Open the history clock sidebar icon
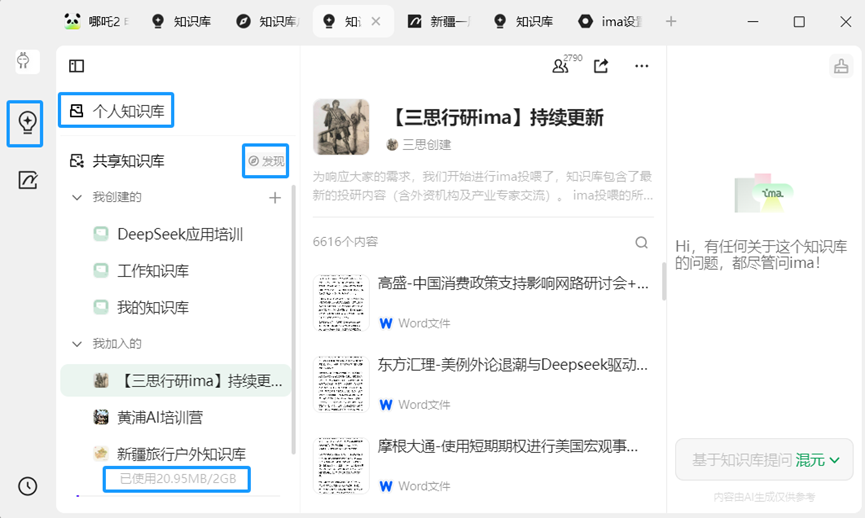 (x=27, y=486)
